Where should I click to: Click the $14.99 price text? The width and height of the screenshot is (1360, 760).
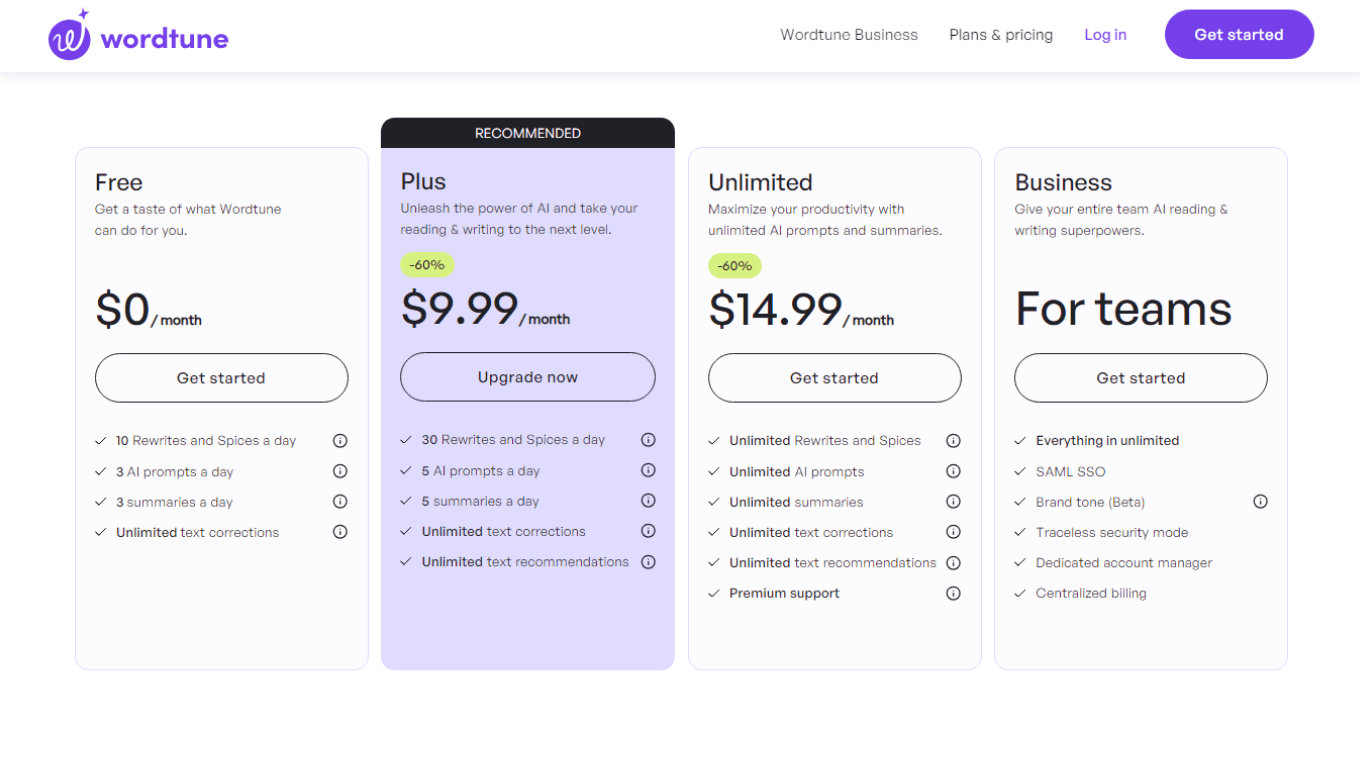coord(775,309)
